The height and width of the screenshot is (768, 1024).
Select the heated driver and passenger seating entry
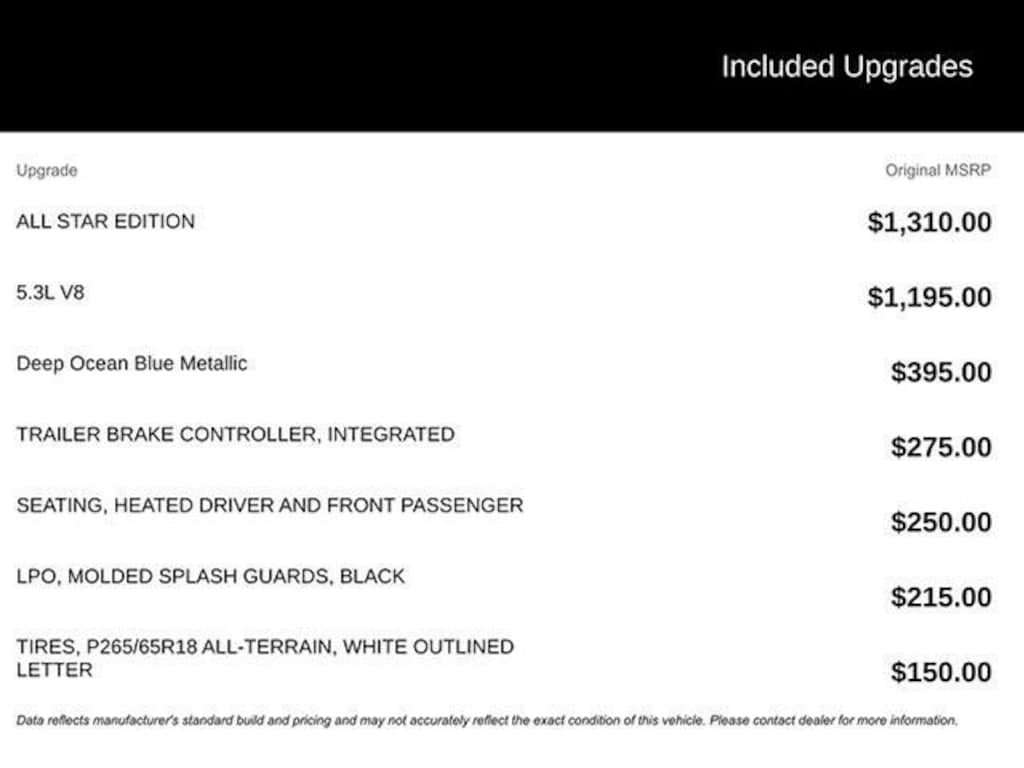(269, 505)
